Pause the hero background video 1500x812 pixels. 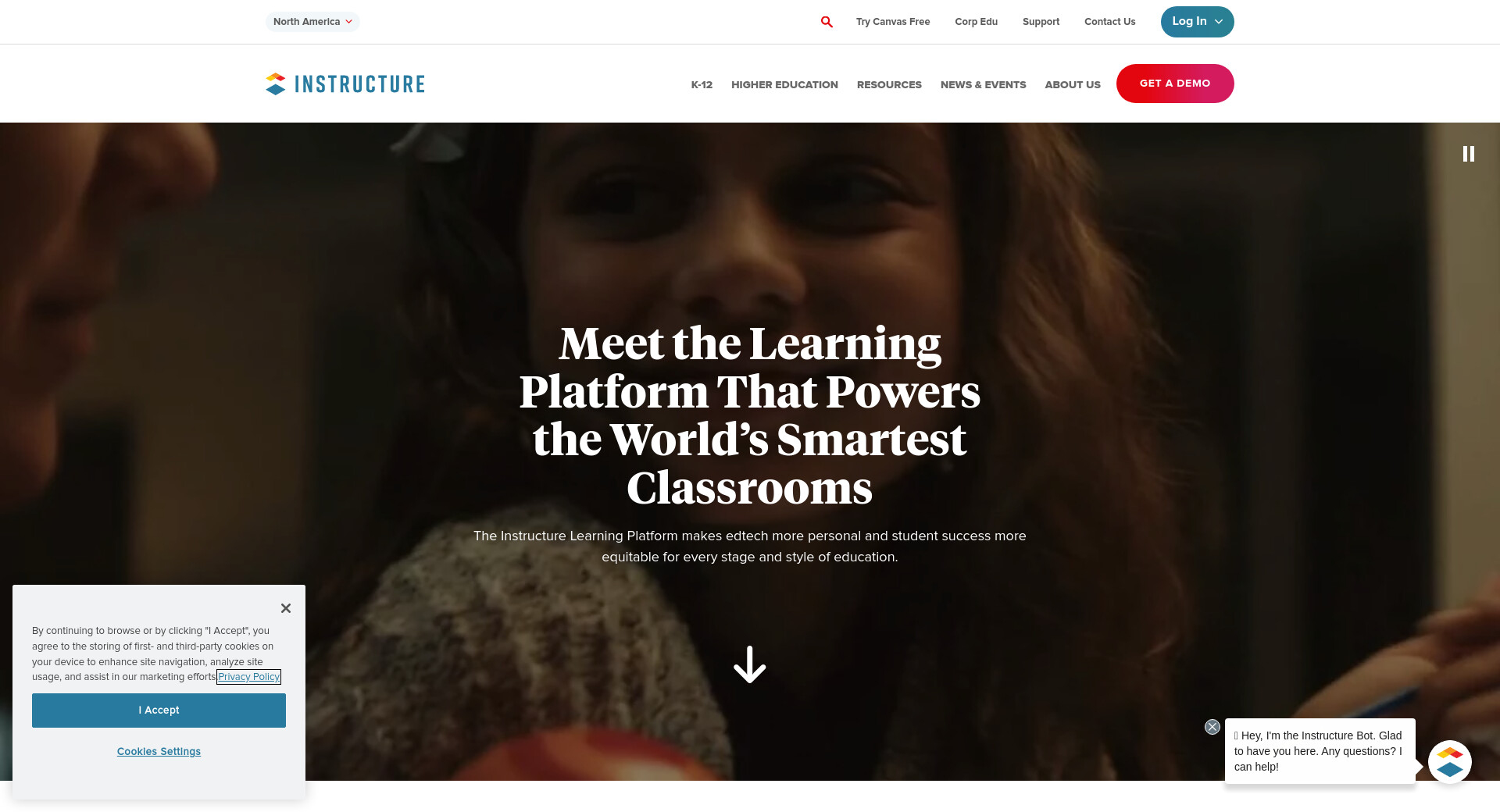click(x=1469, y=154)
